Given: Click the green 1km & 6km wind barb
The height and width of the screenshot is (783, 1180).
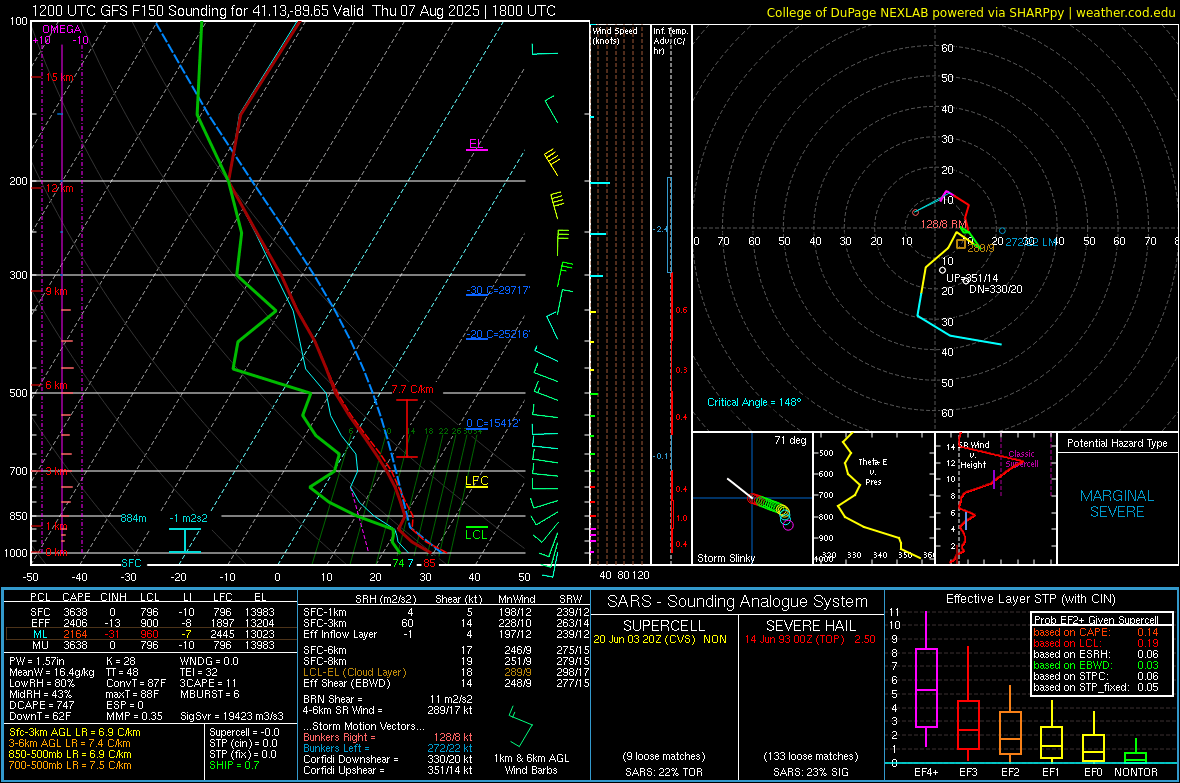Looking at the screenshot, I should pos(519,726).
